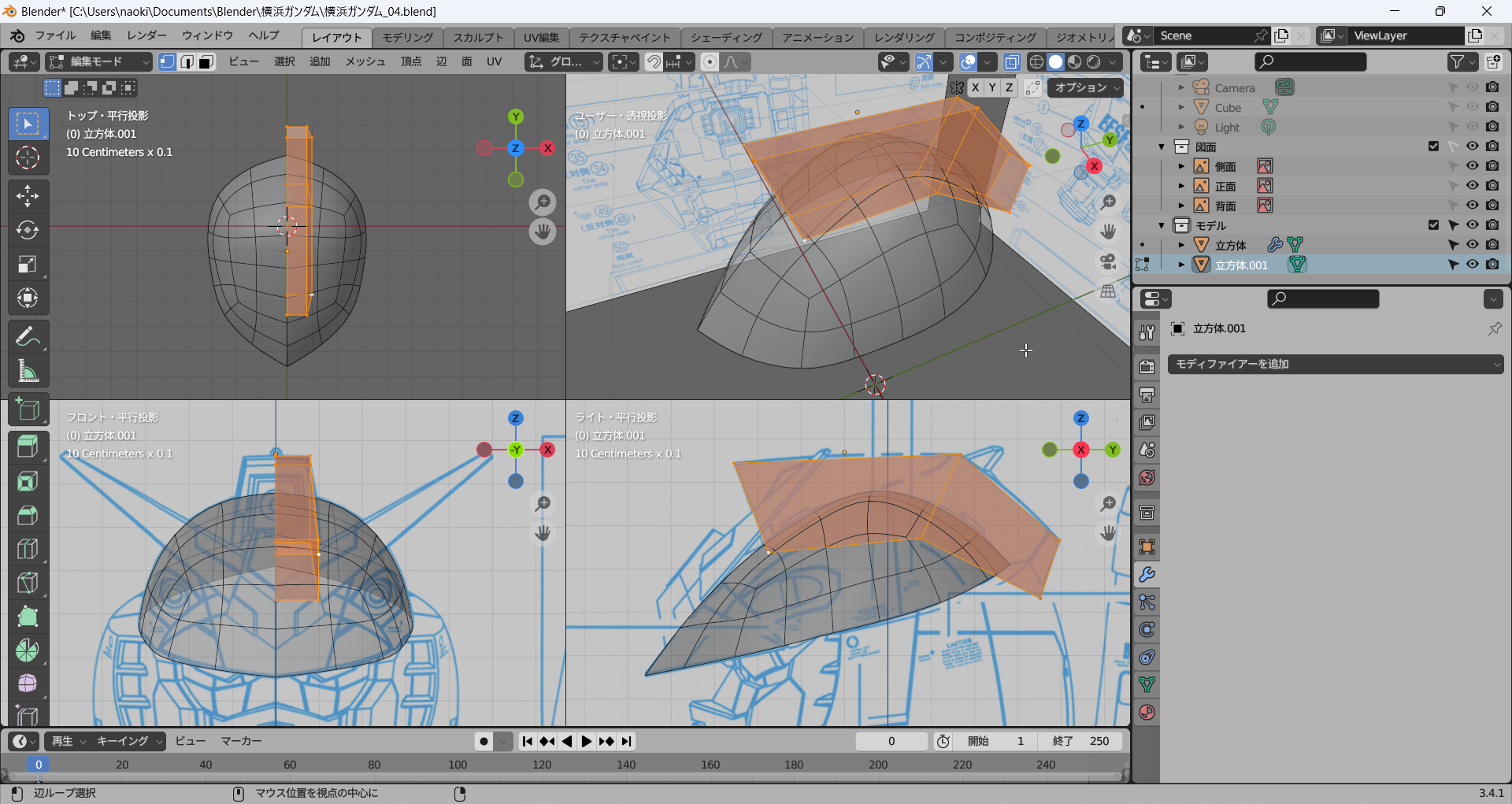Select the Scale tool in left toolbar

(28, 264)
